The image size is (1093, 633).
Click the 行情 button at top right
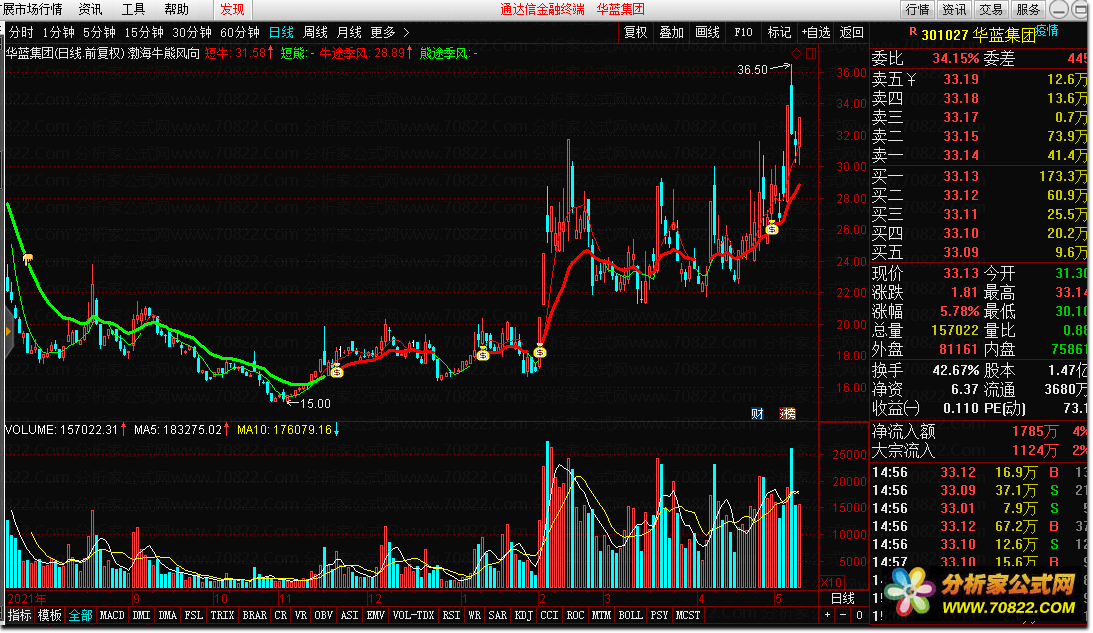(x=917, y=9)
